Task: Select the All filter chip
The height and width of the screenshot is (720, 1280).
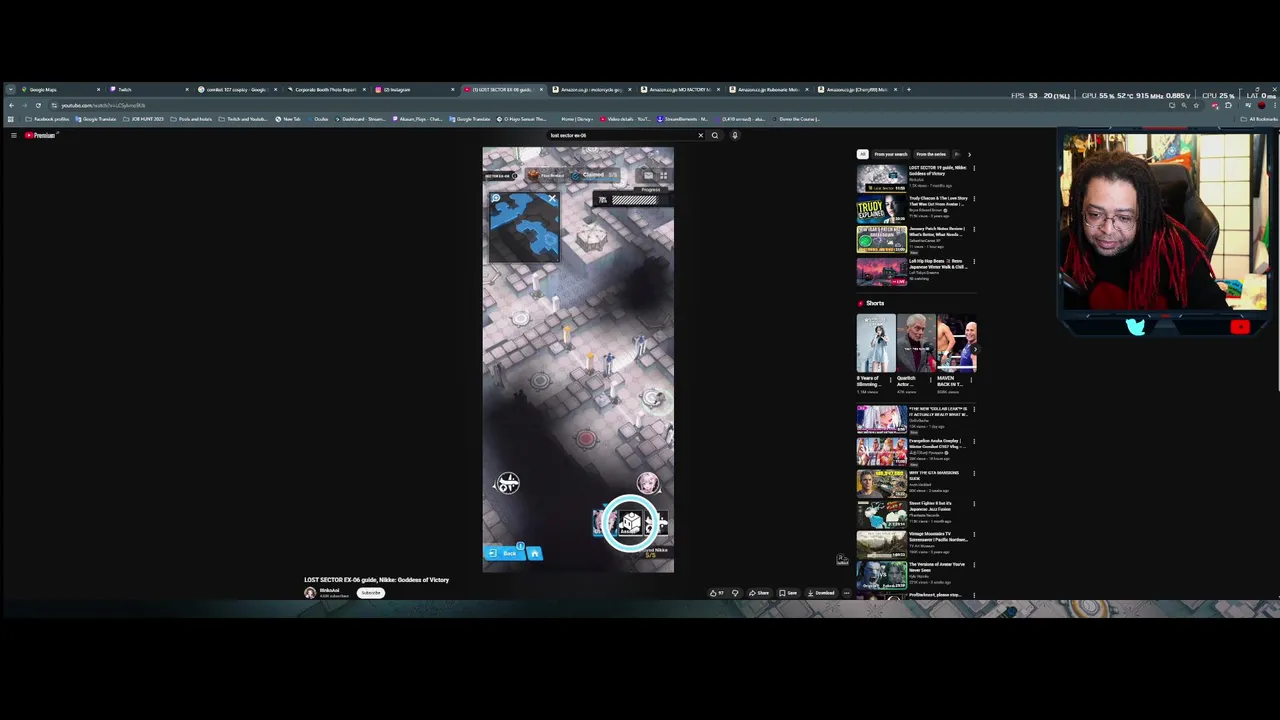Action: click(x=862, y=154)
